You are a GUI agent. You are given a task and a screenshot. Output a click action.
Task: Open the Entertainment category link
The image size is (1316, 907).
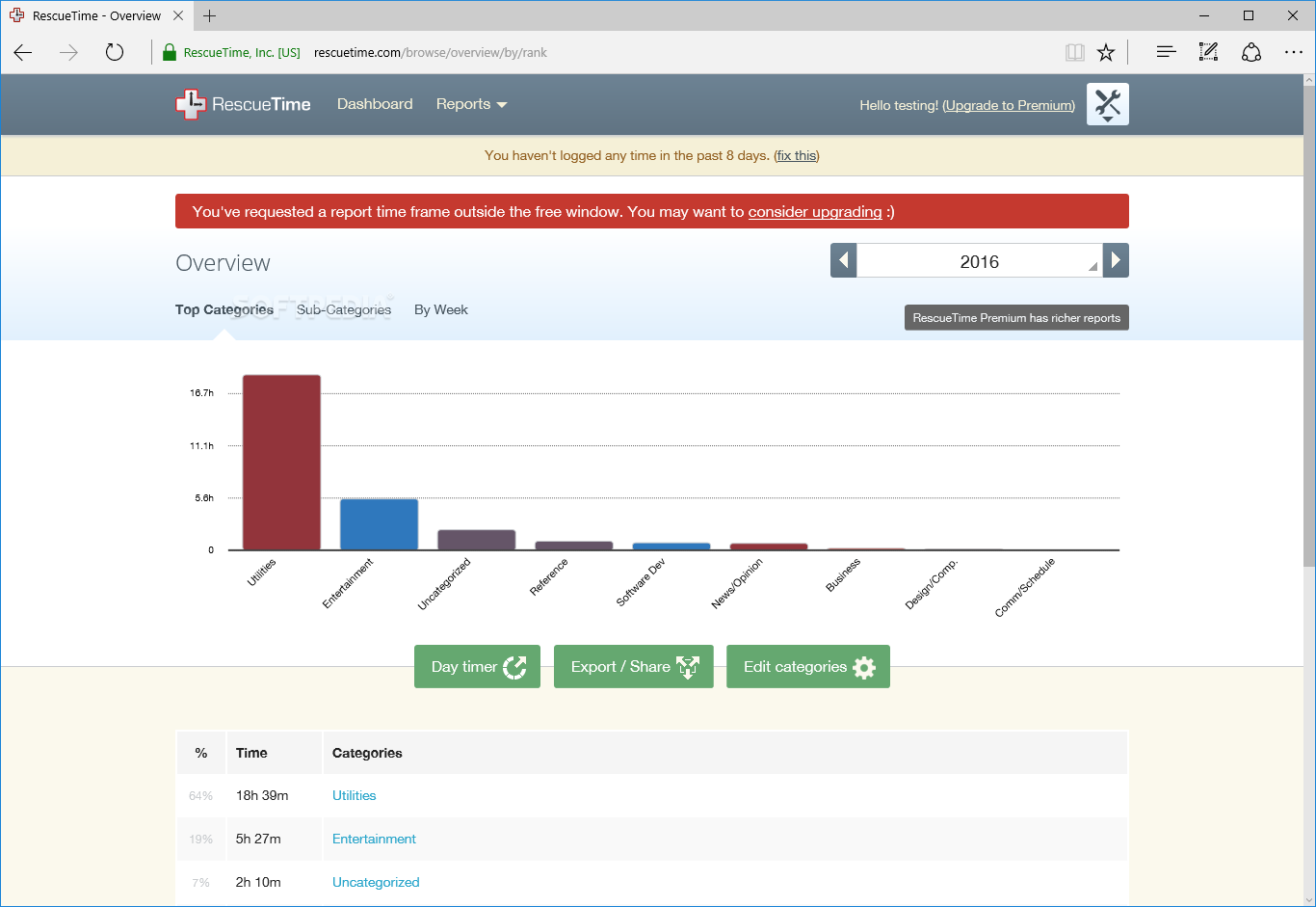click(374, 839)
